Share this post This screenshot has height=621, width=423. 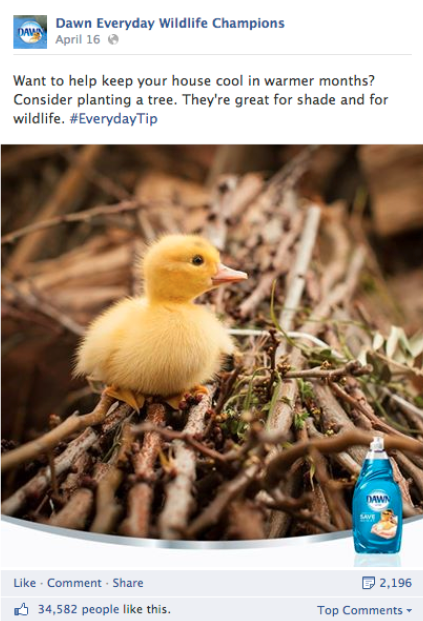tap(128, 583)
